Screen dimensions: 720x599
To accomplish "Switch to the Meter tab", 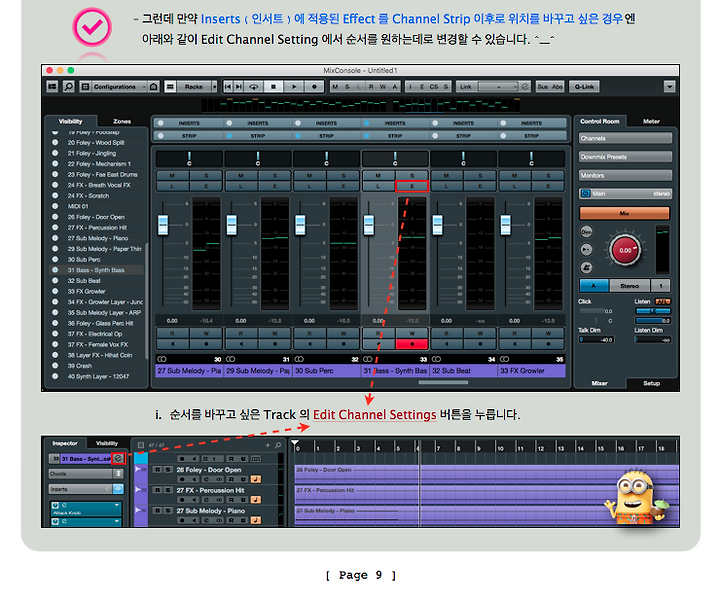I will (651, 121).
